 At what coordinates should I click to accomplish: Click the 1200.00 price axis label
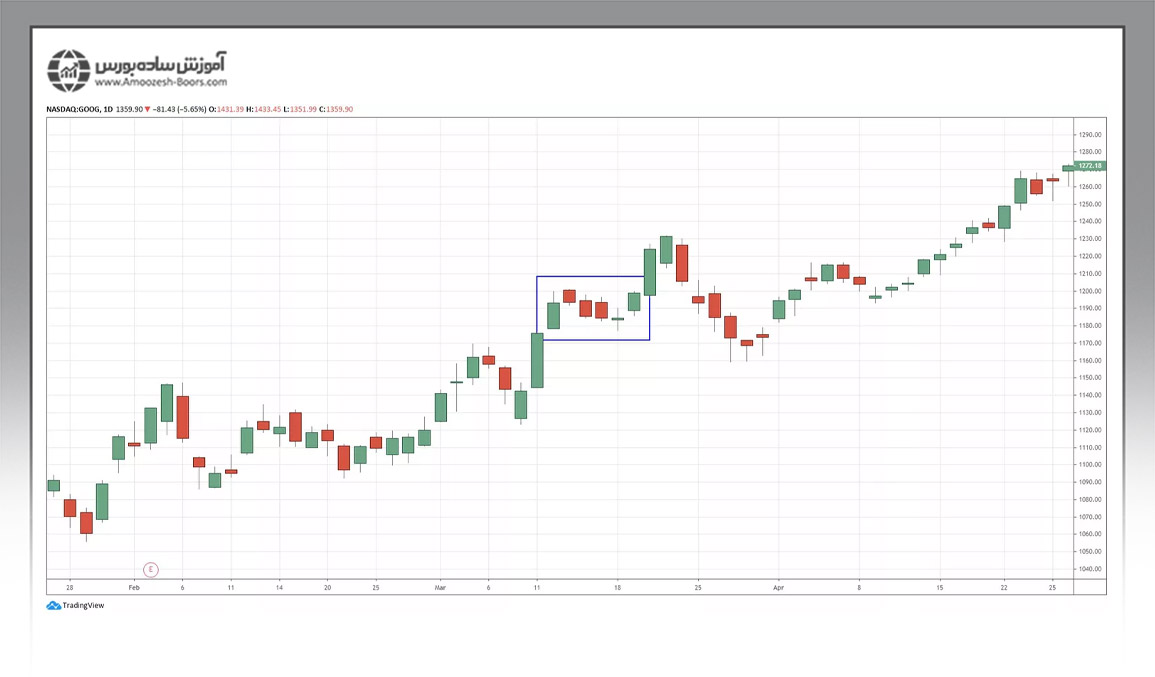[x=1088, y=291]
